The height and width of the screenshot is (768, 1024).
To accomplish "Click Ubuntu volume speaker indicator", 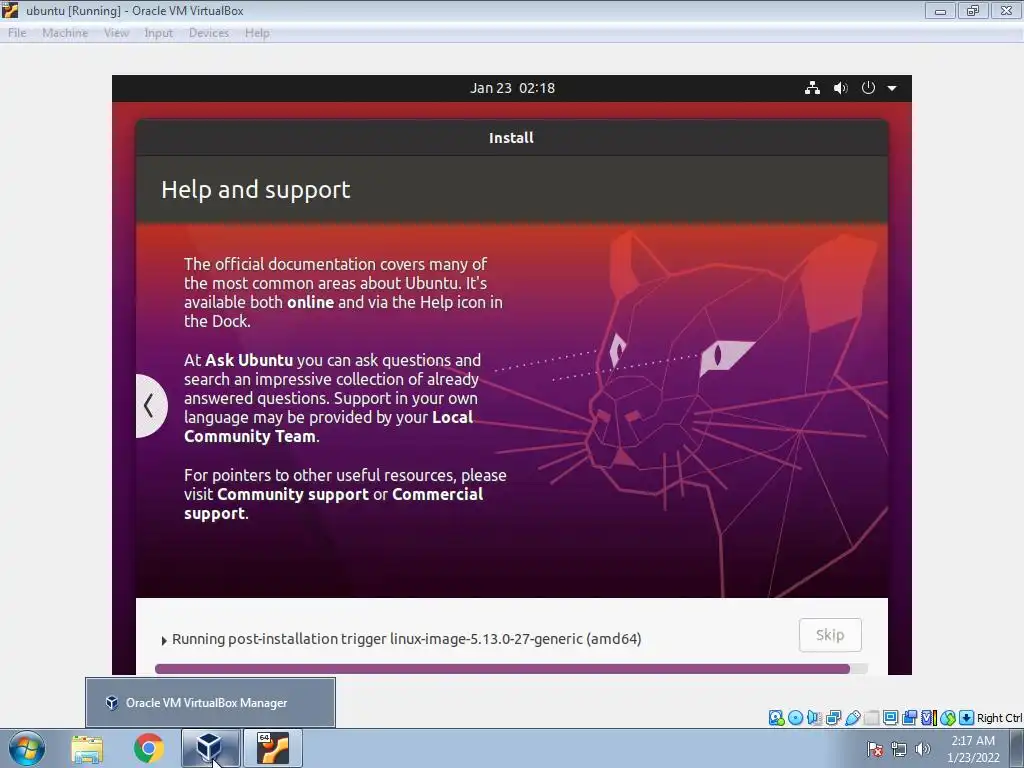I will pyautogui.click(x=840, y=88).
